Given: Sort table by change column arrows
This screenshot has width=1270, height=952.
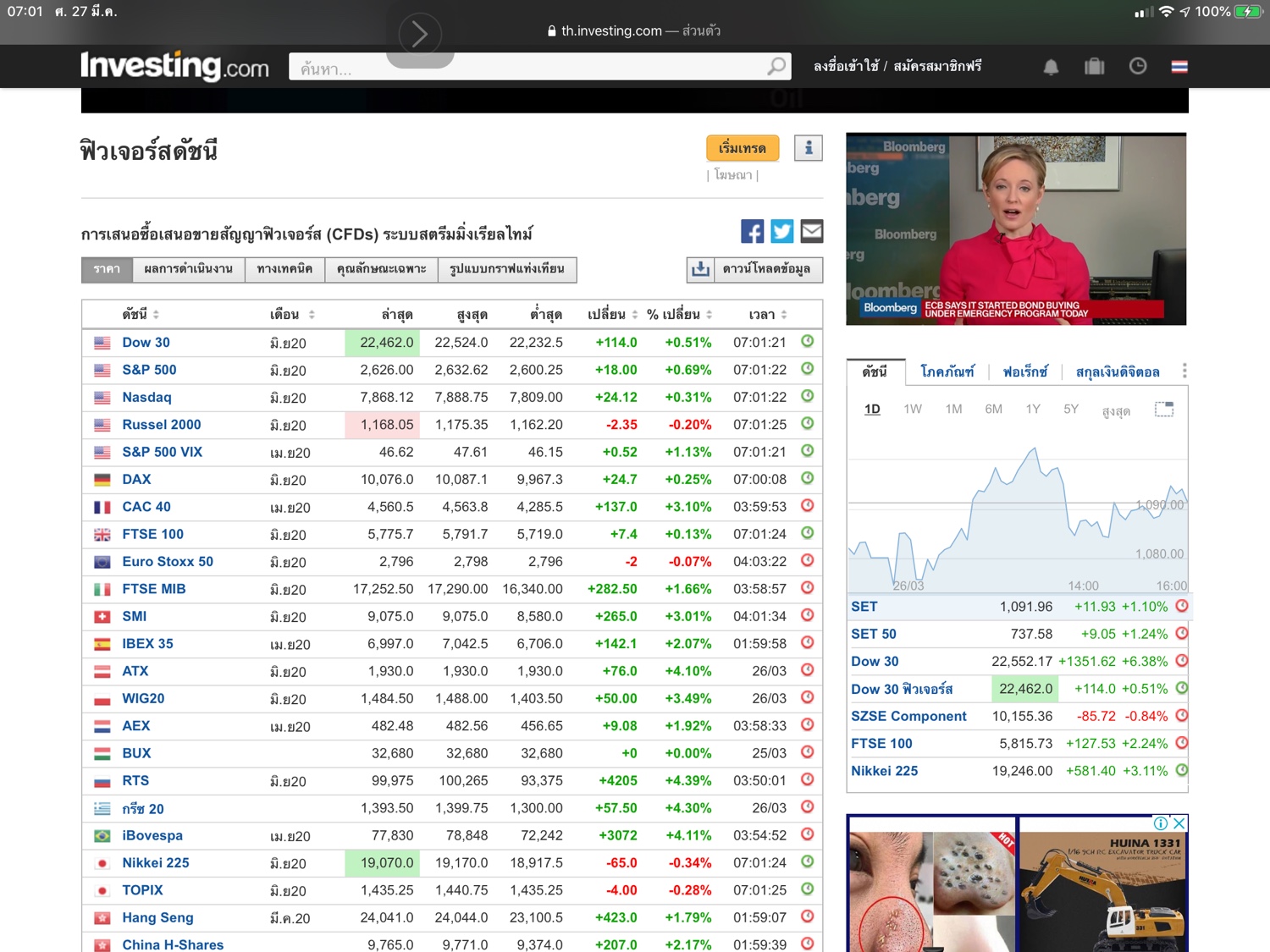Looking at the screenshot, I should point(634,315).
